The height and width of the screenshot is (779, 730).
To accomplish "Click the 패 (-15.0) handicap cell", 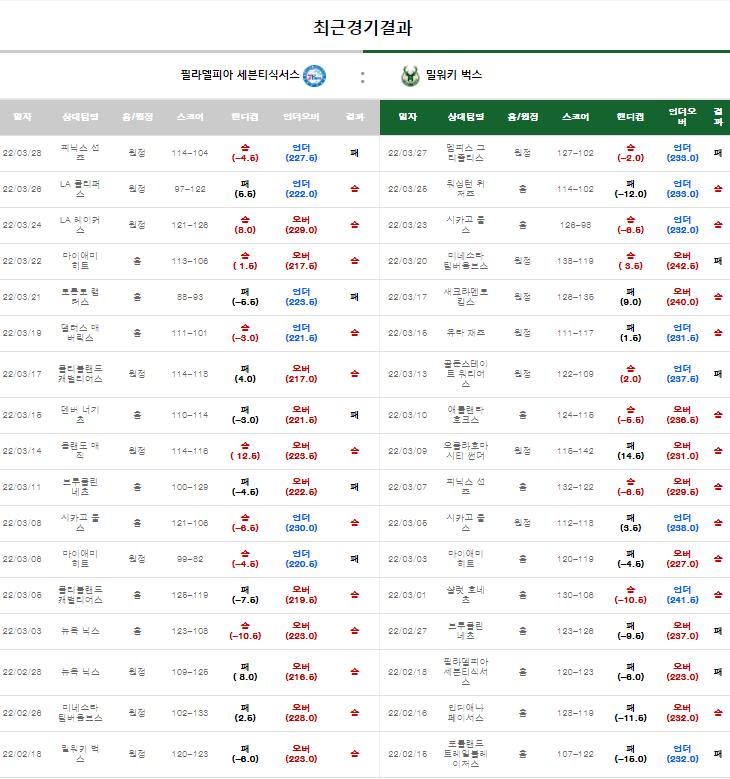I will [631, 754].
